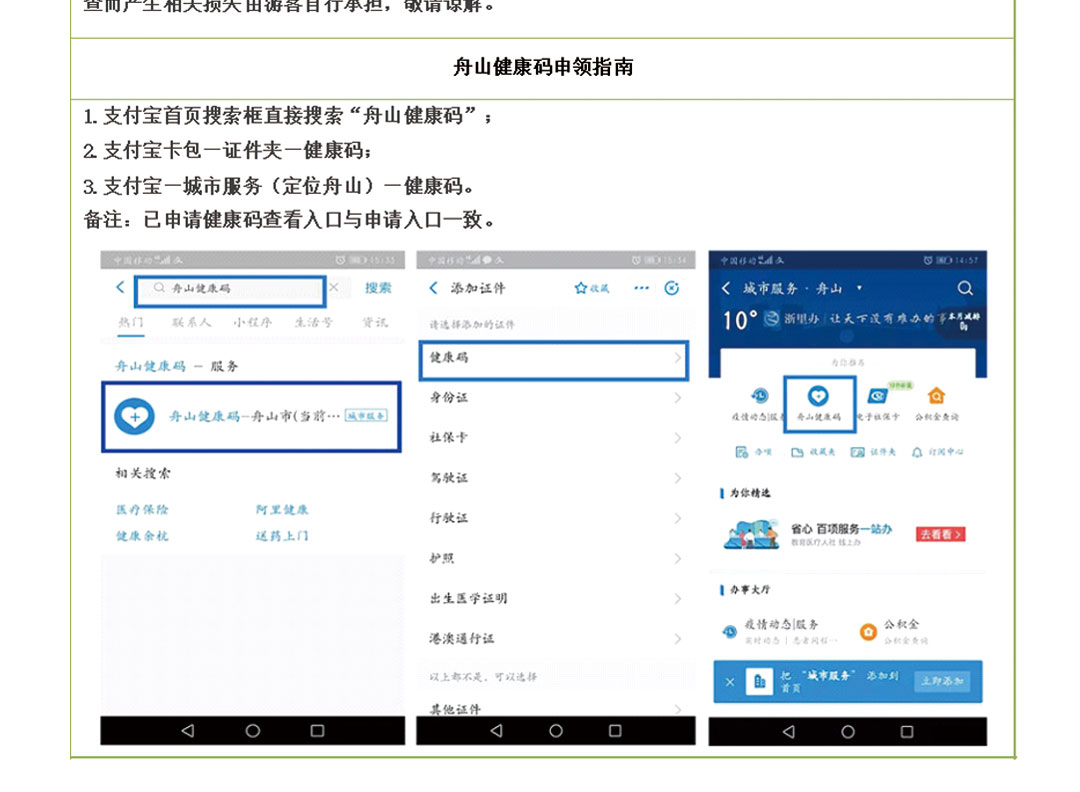Tap the 收藏夹 folder shortcut
Screen dimensions: 1080x792
click(x=813, y=452)
